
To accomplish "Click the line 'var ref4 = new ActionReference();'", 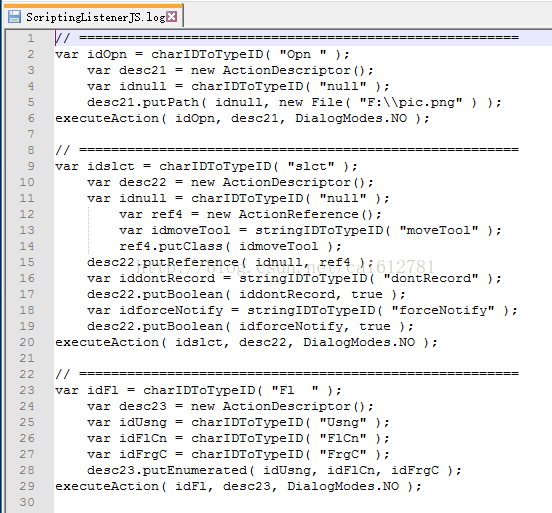I will tap(250, 214).
